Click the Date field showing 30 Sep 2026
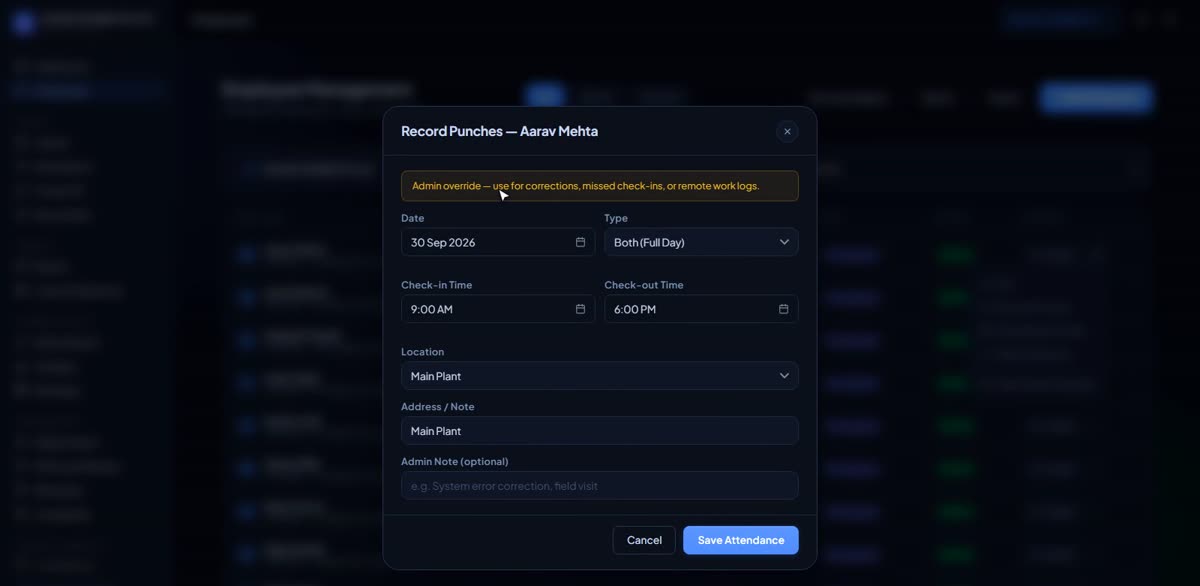This screenshot has height=586, width=1200. (498, 242)
